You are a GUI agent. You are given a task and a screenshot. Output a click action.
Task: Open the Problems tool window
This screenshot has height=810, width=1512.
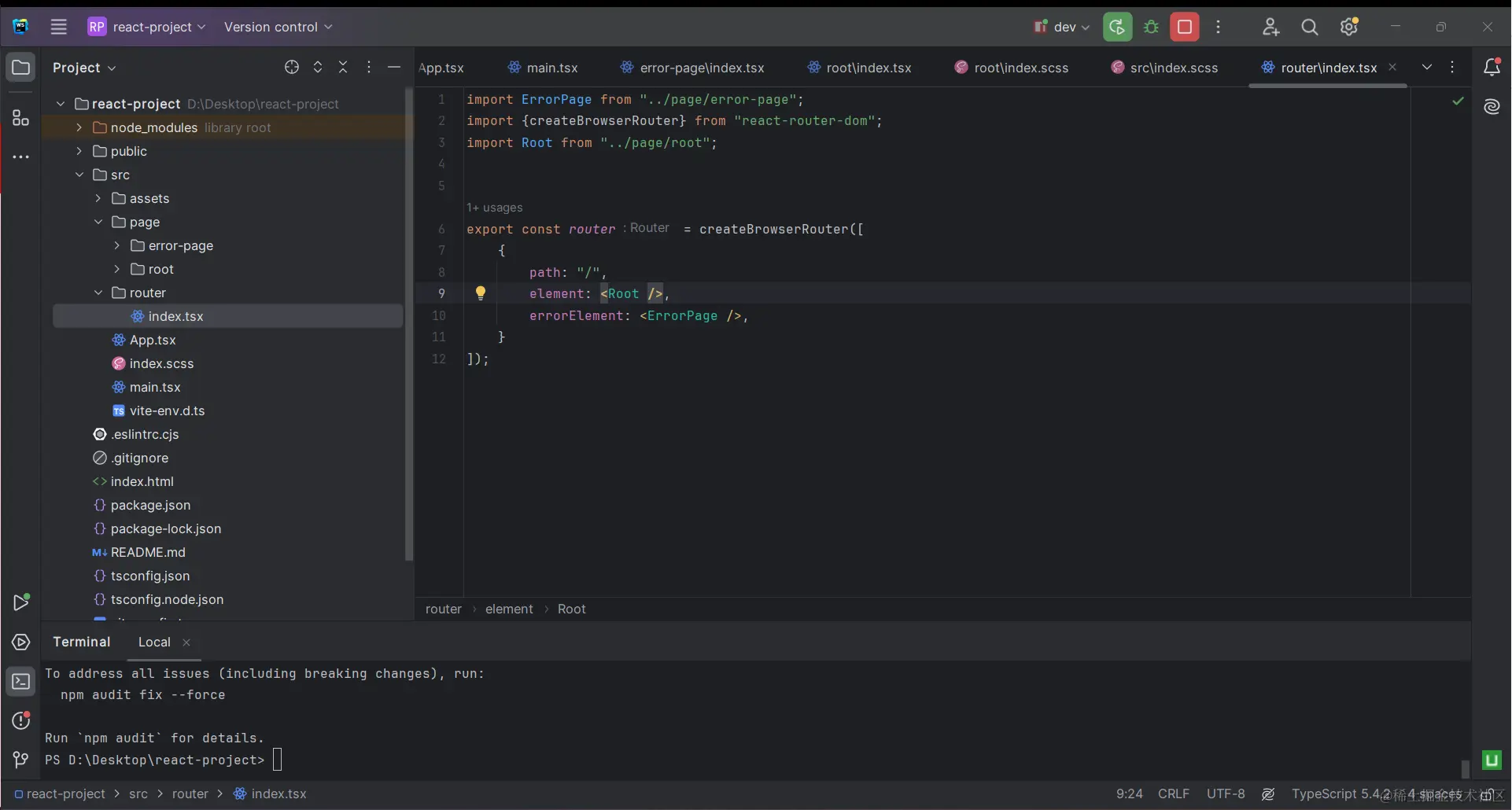point(21,720)
